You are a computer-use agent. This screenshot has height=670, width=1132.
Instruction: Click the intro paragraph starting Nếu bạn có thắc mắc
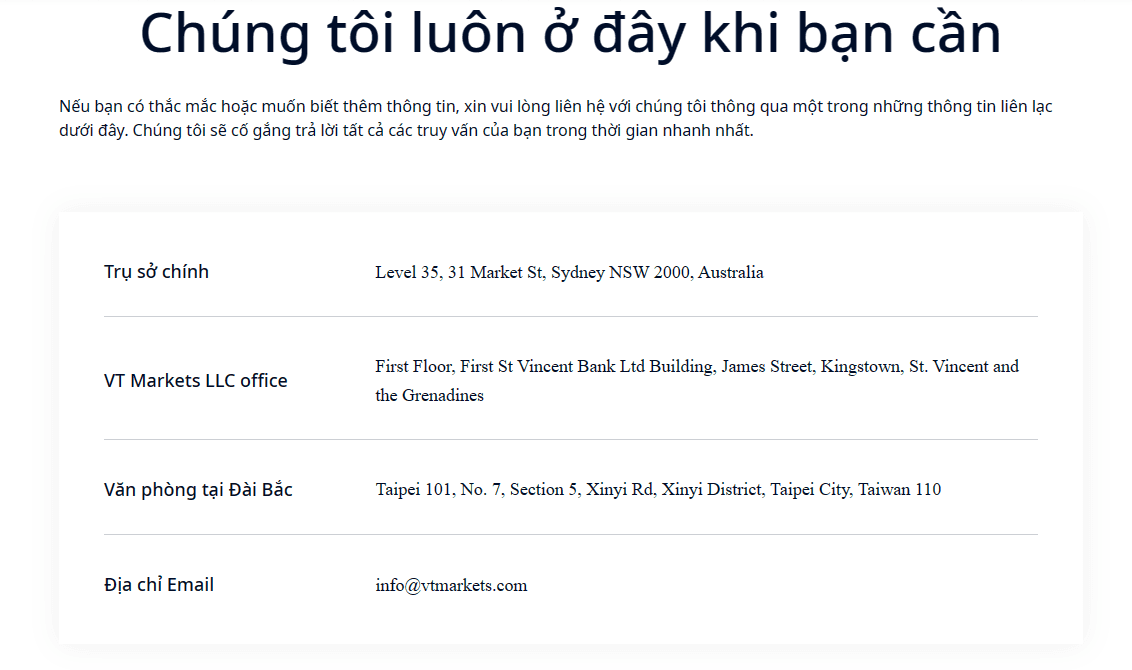click(x=556, y=118)
